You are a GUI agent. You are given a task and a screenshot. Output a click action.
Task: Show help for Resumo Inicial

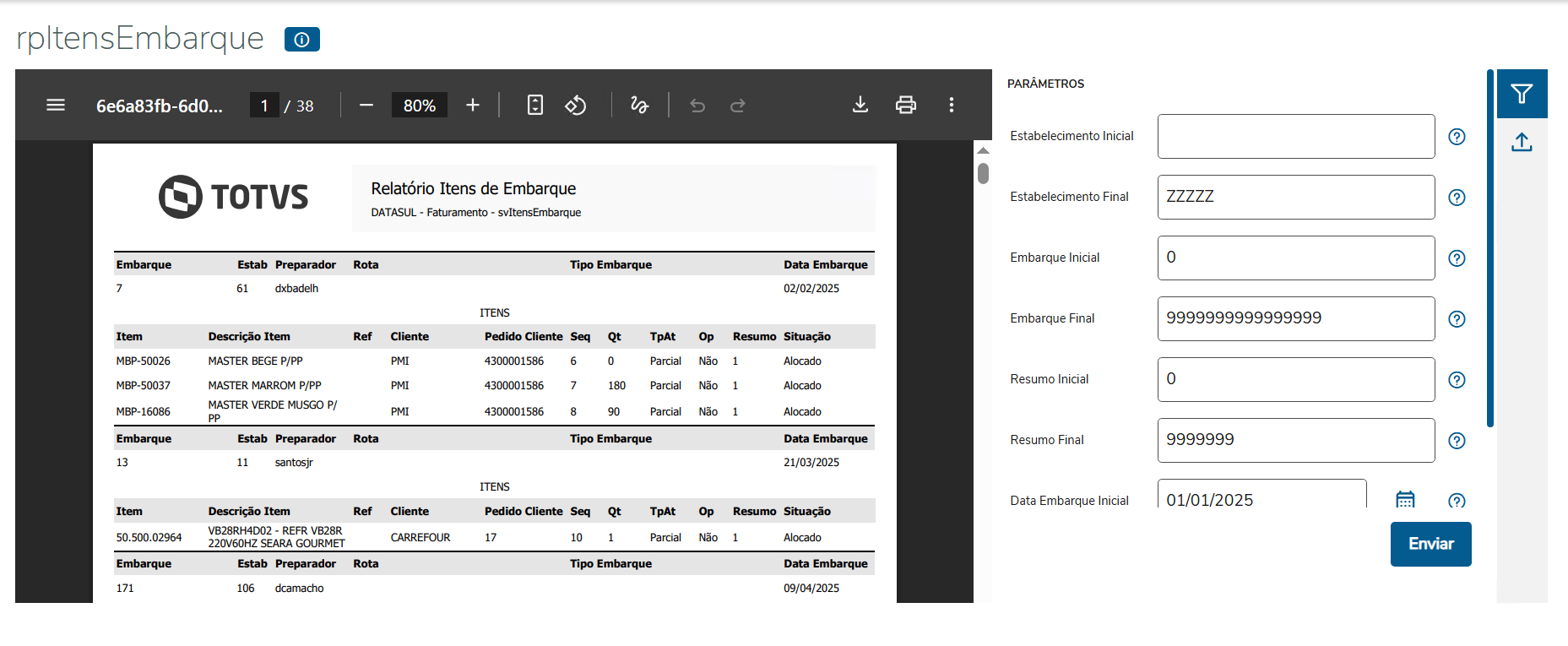click(x=1457, y=380)
